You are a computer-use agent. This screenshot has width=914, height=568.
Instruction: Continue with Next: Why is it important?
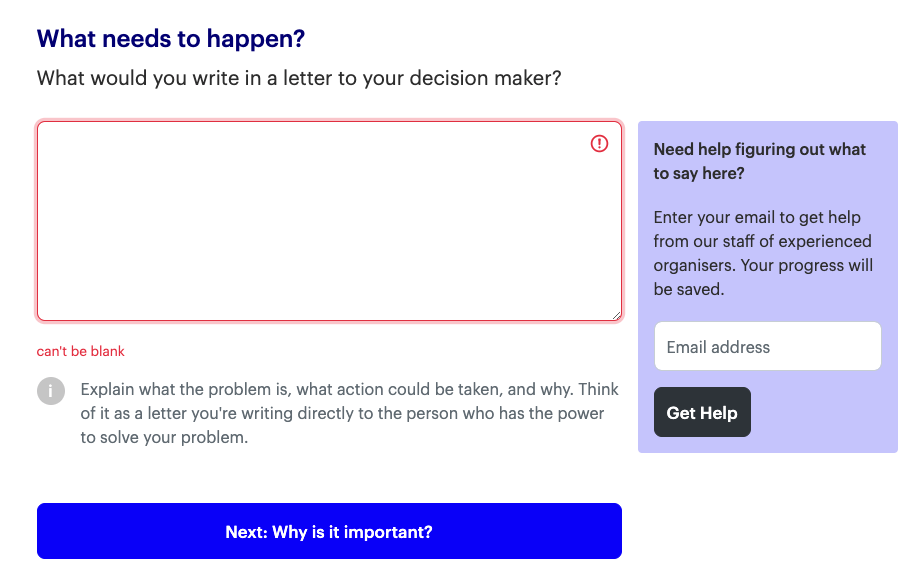[x=329, y=531]
